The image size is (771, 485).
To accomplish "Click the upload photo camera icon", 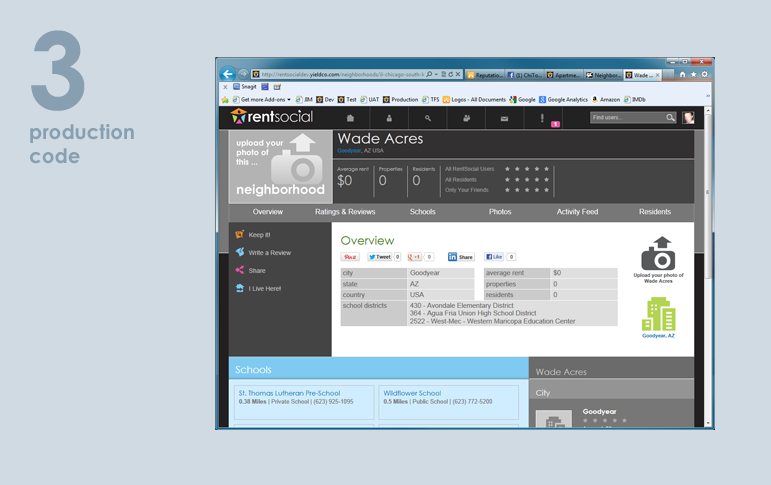I will tap(658, 254).
